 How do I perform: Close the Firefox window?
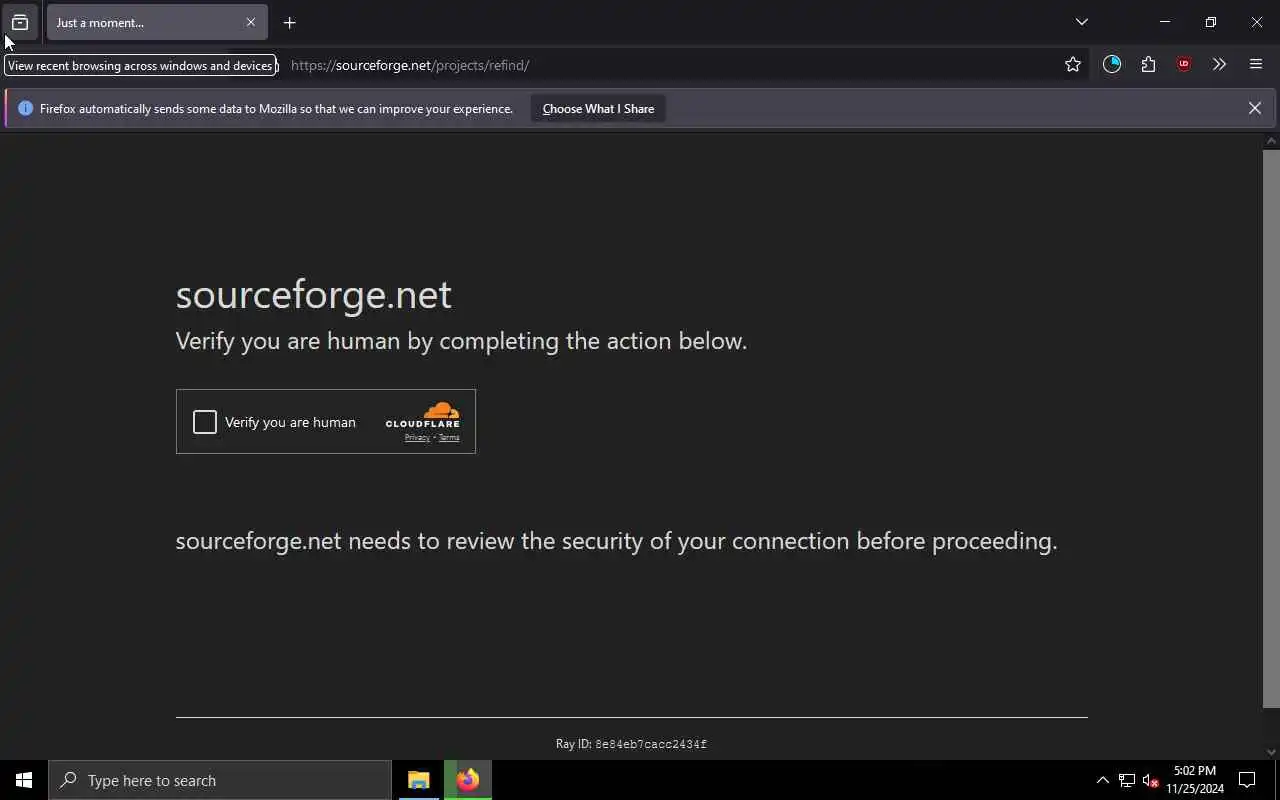point(1256,22)
